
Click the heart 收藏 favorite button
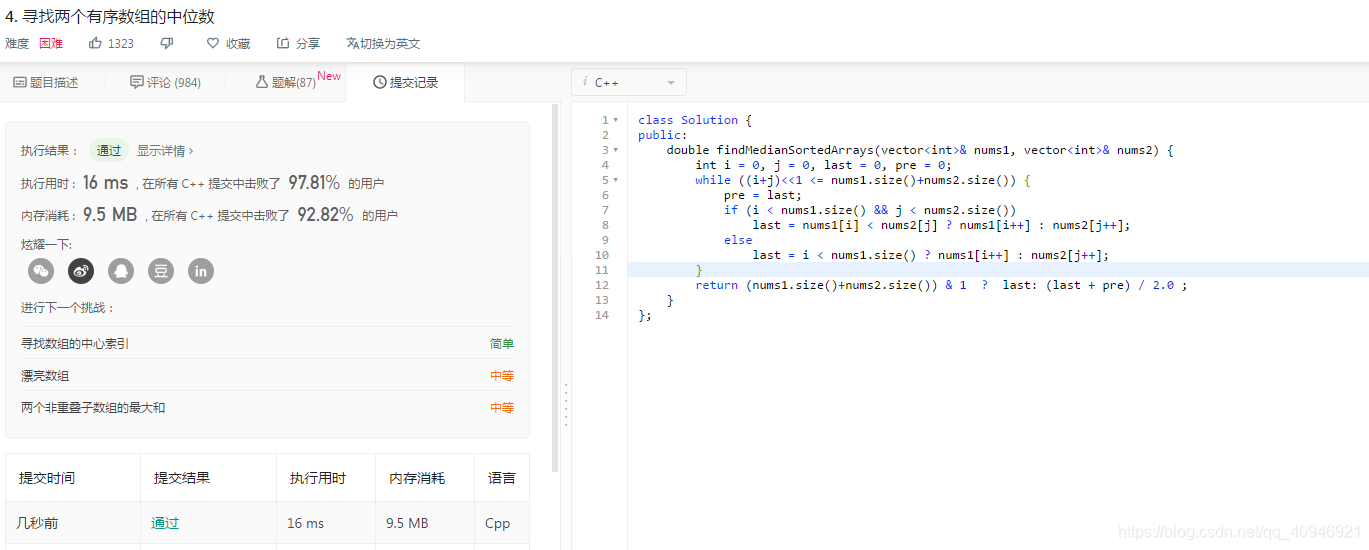pyautogui.click(x=228, y=43)
